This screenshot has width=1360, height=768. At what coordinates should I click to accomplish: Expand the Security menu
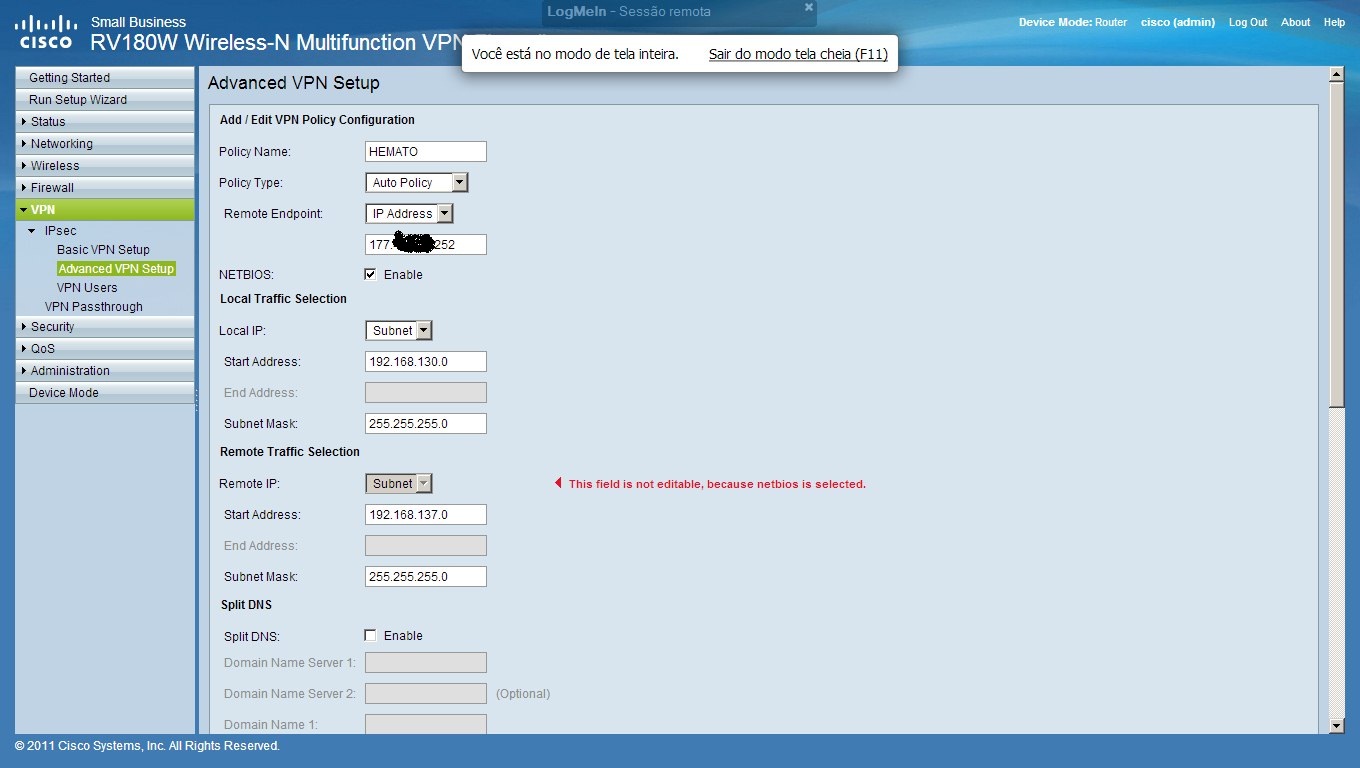point(105,326)
